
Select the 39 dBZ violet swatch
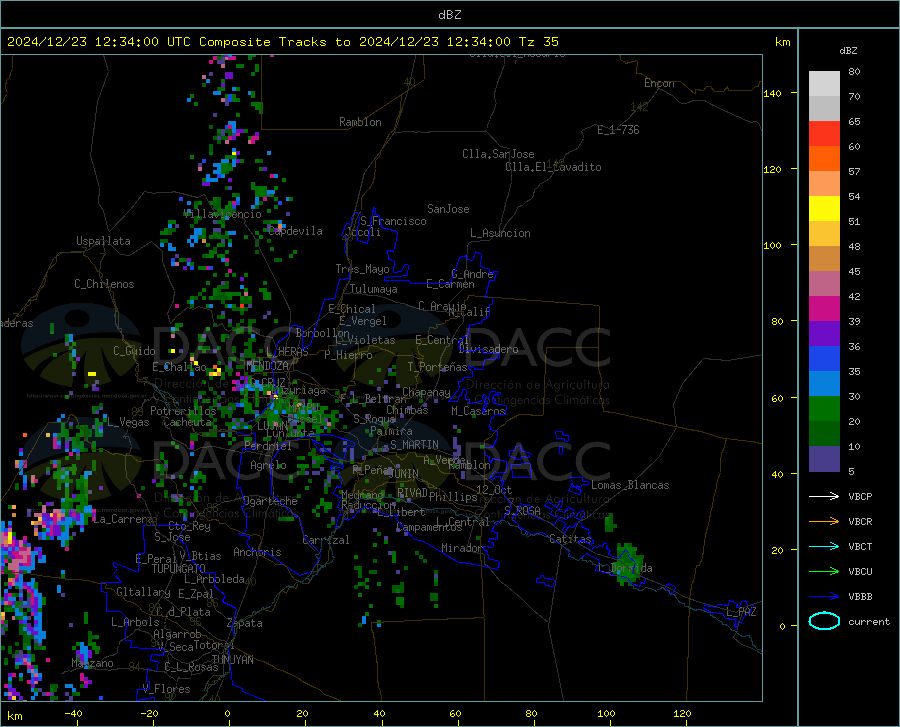point(824,334)
